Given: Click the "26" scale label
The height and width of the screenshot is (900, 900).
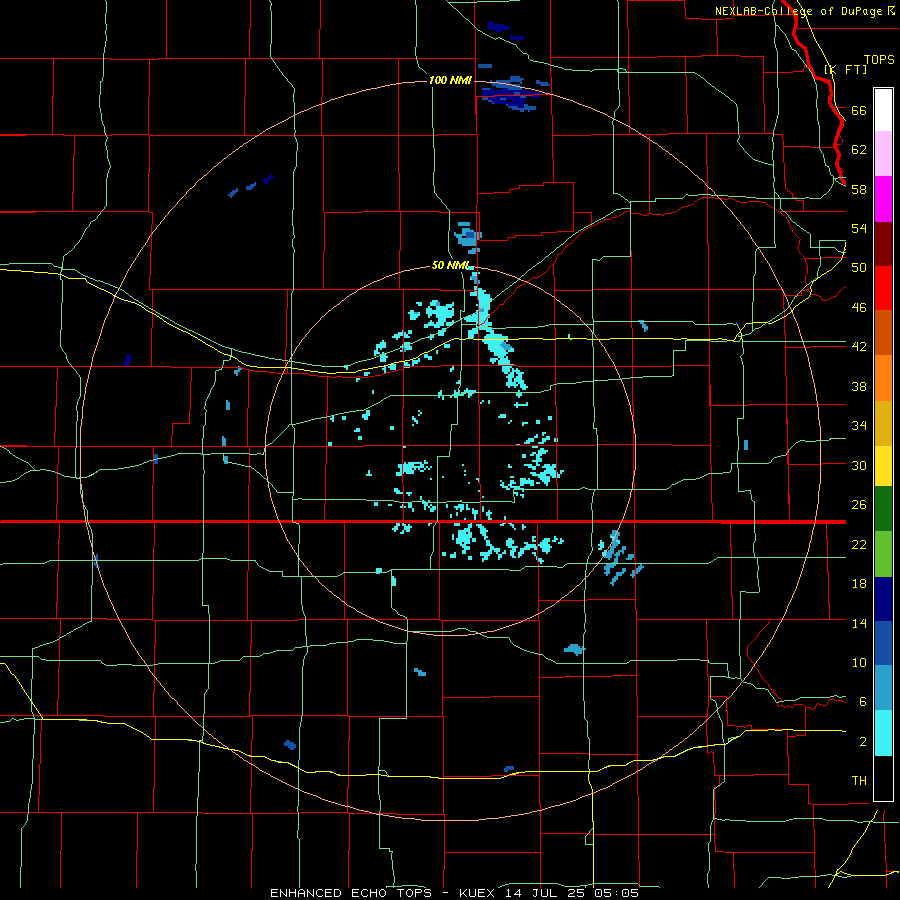Looking at the screenshot, I should coord(859,505).
